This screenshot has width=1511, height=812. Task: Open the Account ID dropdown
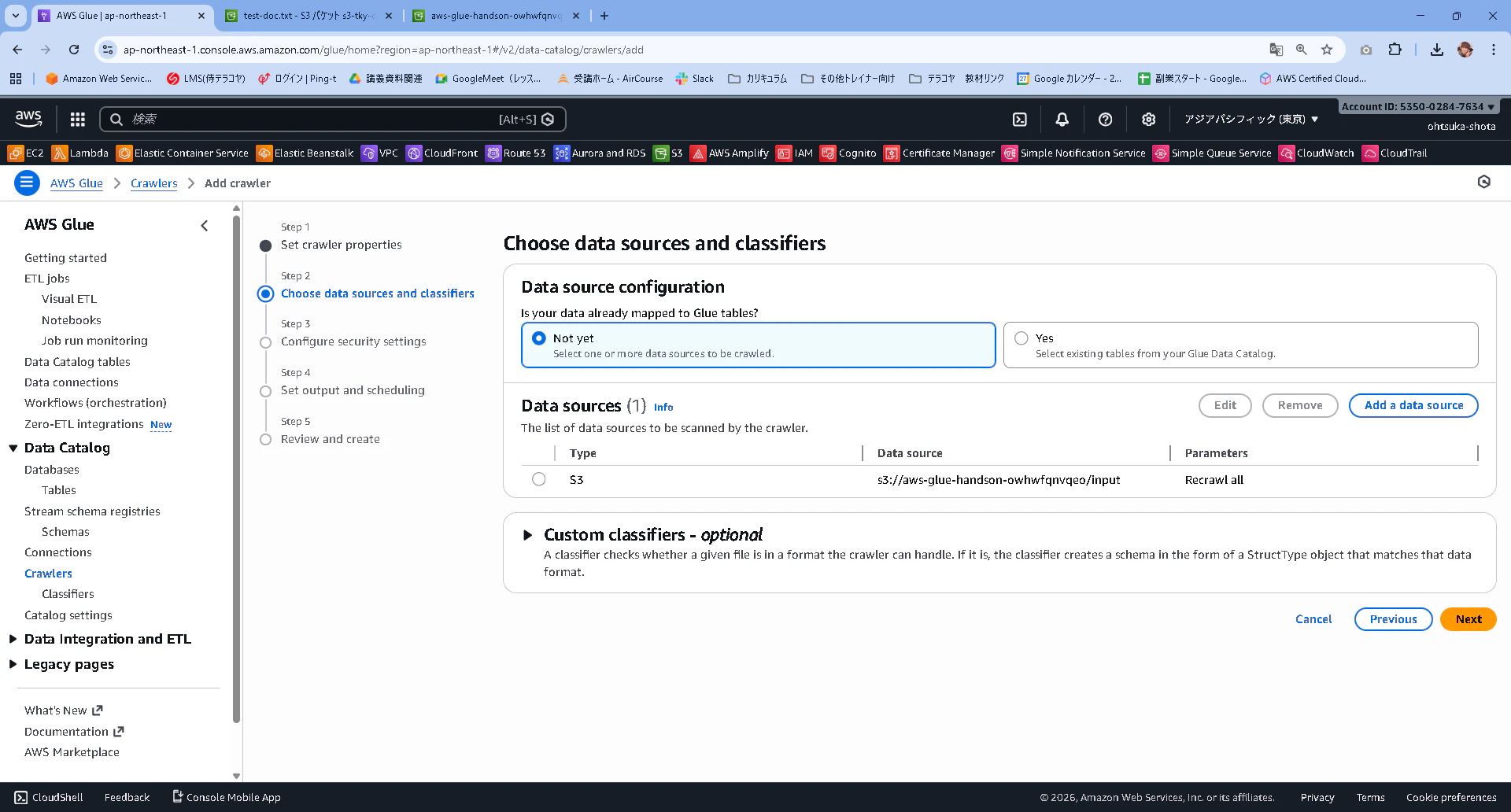pos(1418,106)
